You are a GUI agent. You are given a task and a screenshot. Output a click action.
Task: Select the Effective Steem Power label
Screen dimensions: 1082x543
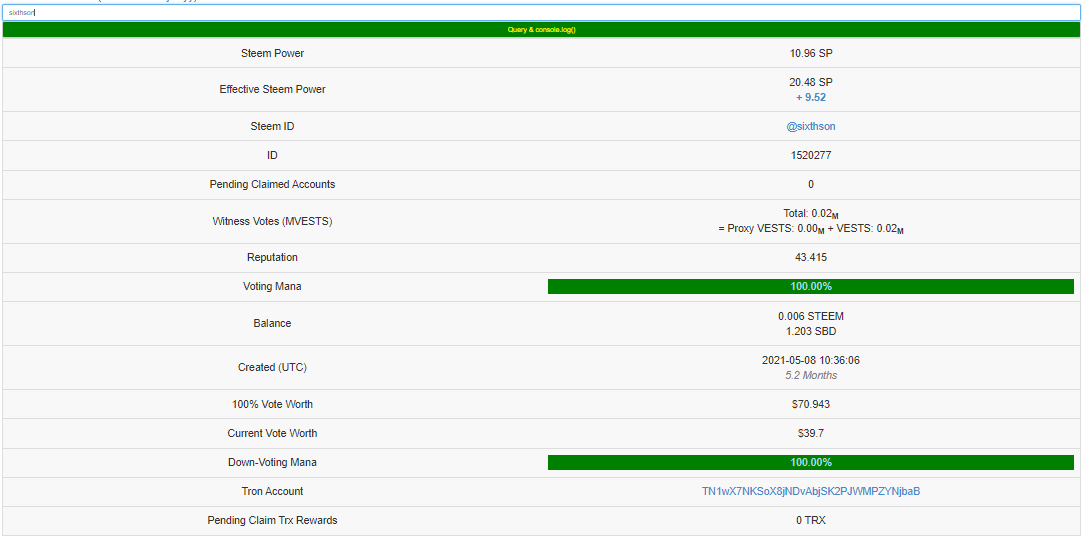[x=273, y=90]
